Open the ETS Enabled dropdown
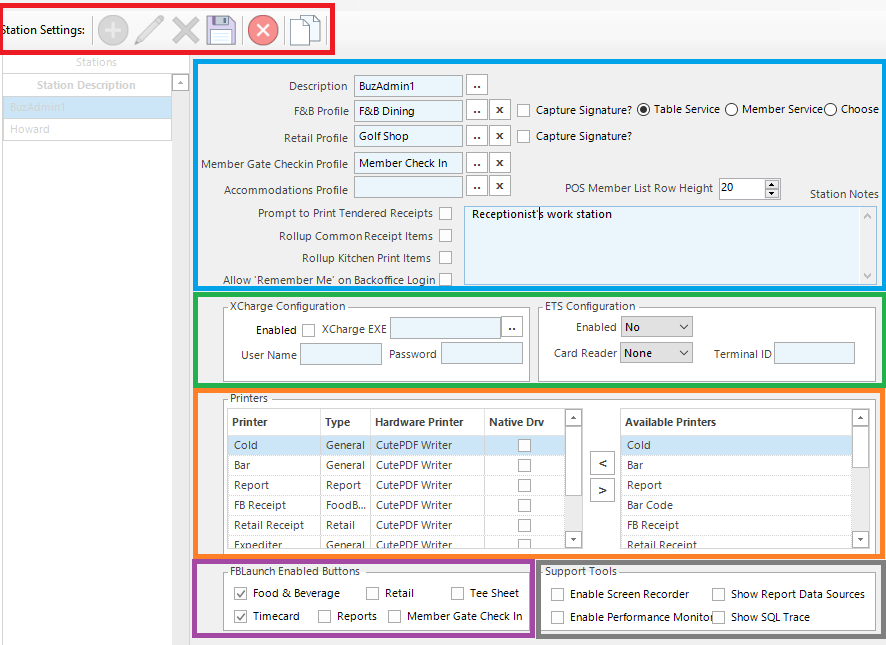886x645 pixels. (x=656, y=327)
